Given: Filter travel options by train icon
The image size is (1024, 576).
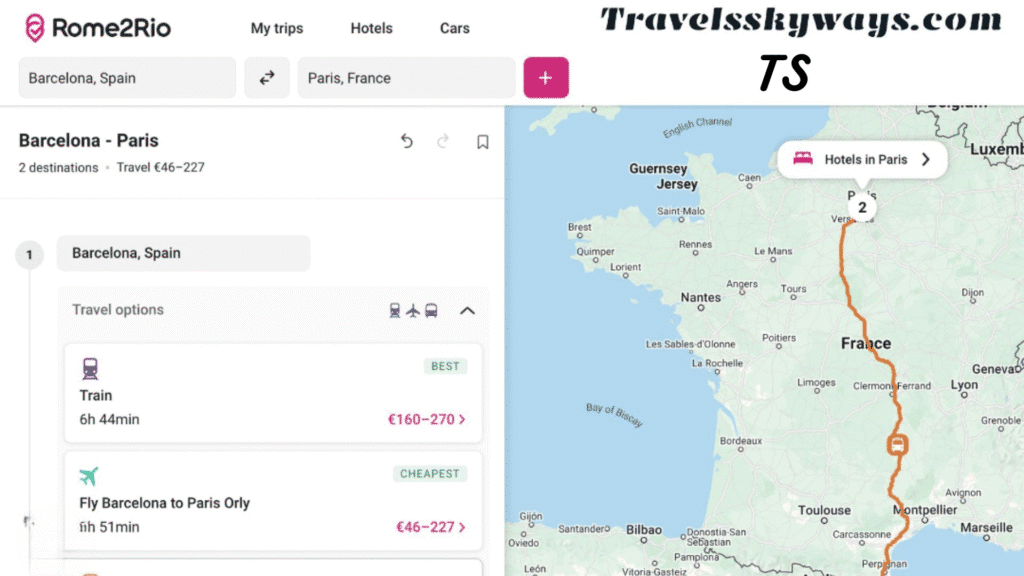Looking at the screenshot, I should 394,311.
